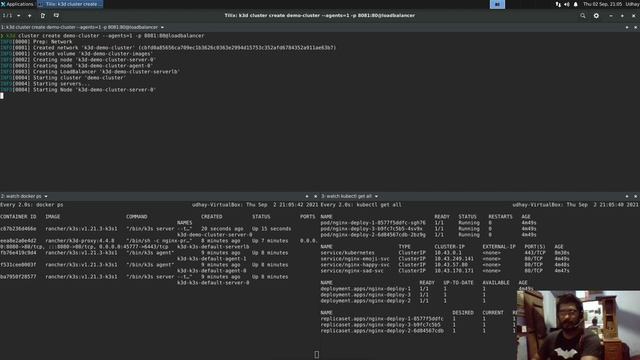Click 'service/nginx-sad-svc' row name
The width and height of the screenshot is (640, 360).
pos(352,271)
